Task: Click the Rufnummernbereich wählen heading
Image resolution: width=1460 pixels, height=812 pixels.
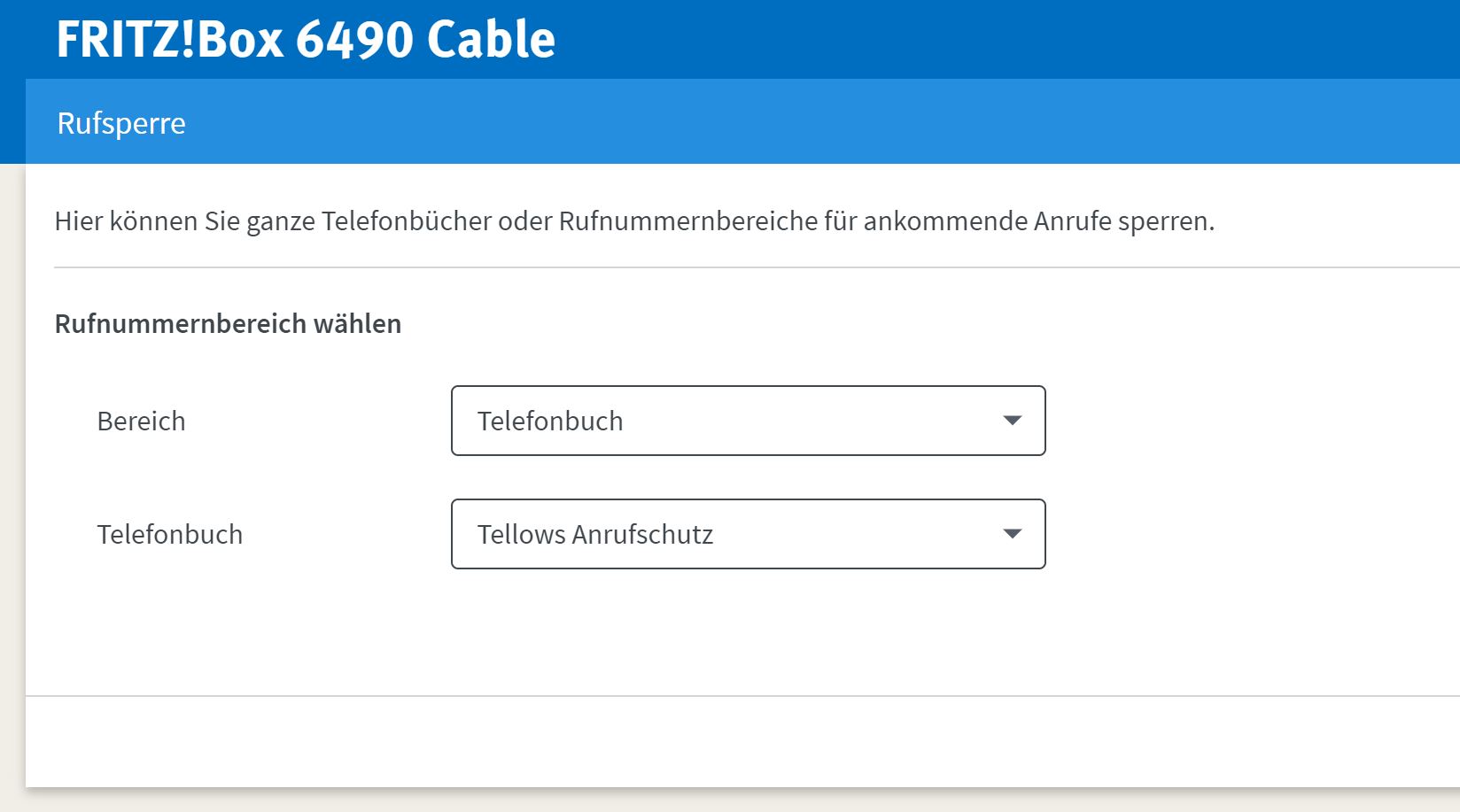Action: point(228,324)
